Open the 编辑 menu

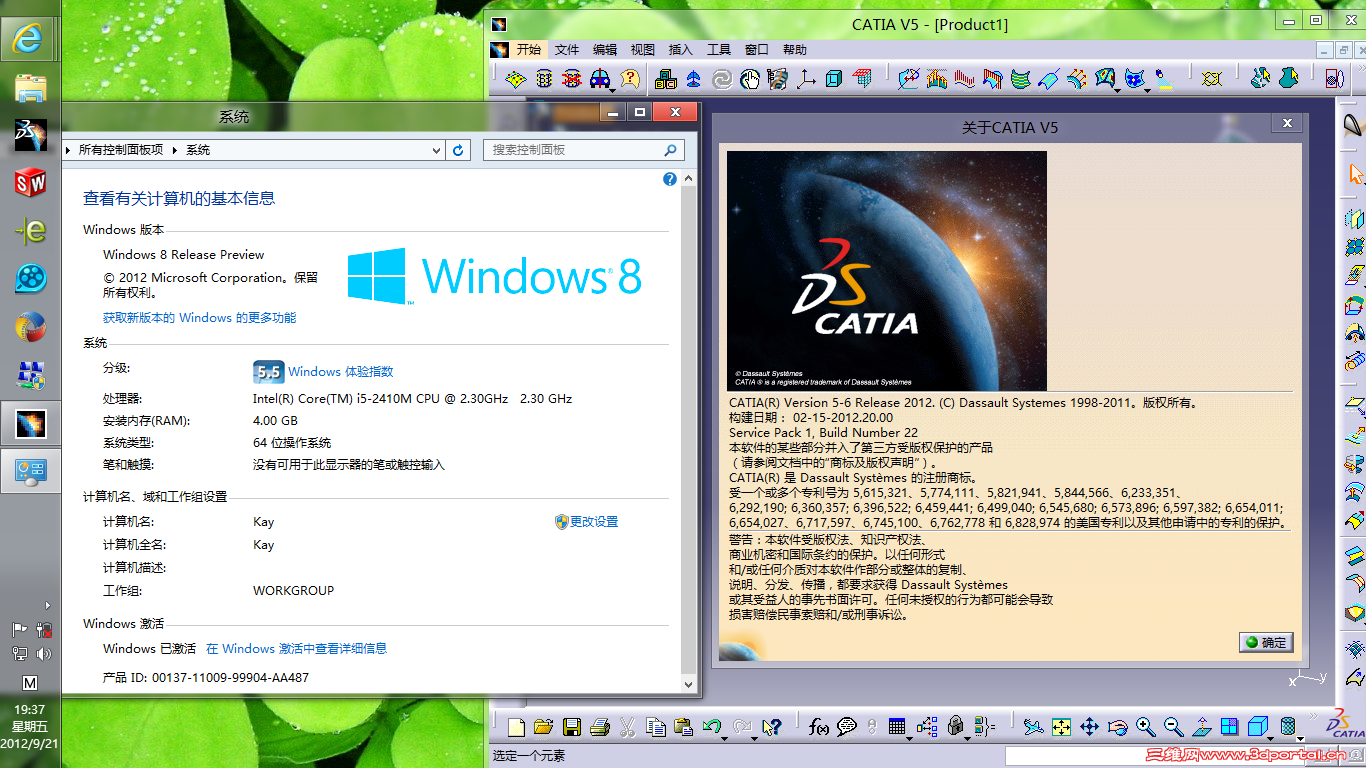(605, 50)
